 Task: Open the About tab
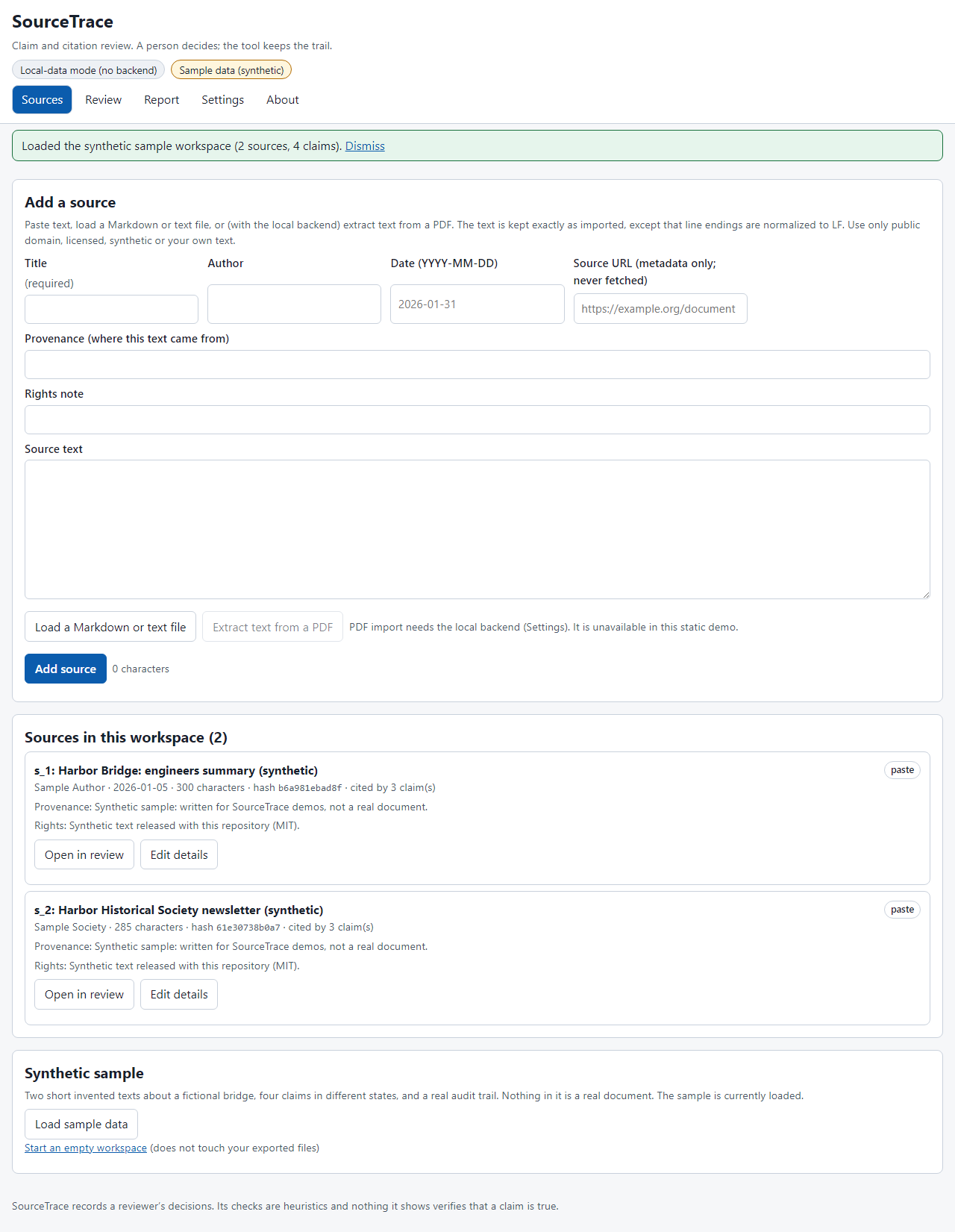click(x=283, y=100)
